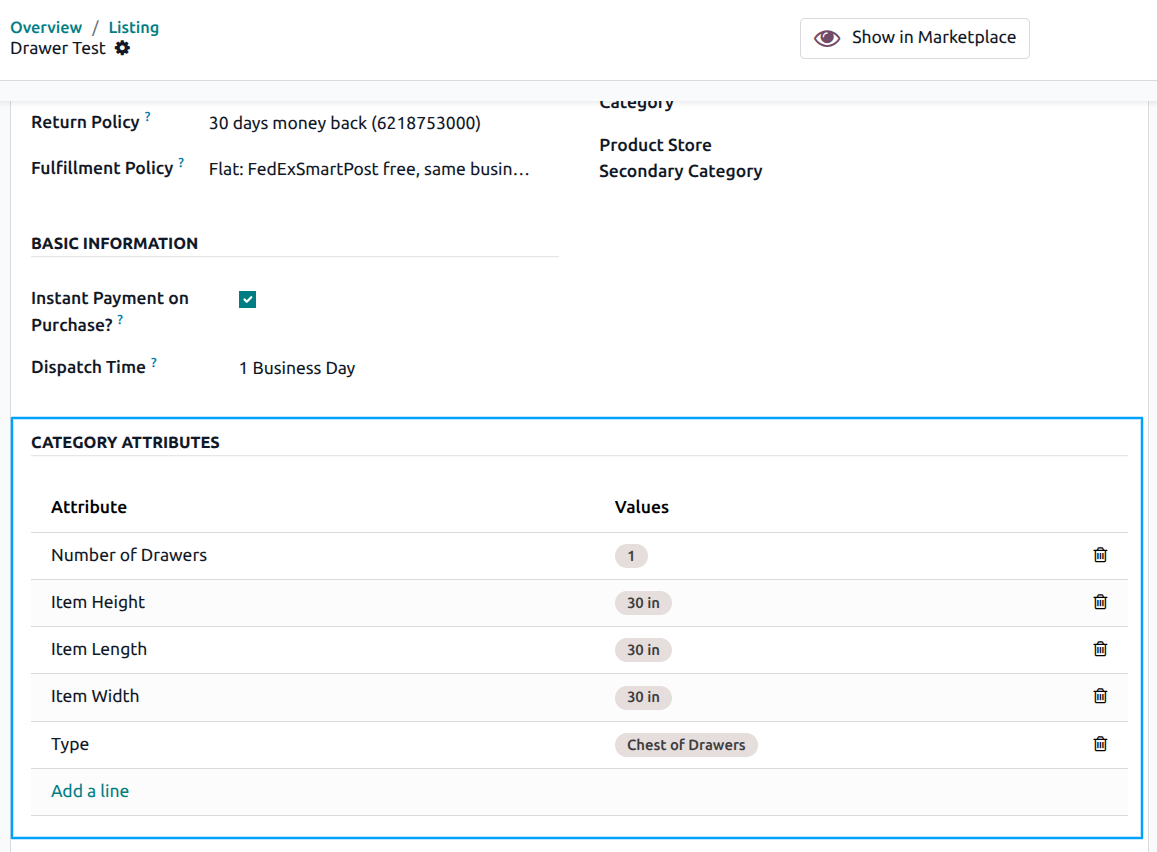1157x852 pixels.
Task: Click Show in Marketplace button
Action: coord(914,38)
